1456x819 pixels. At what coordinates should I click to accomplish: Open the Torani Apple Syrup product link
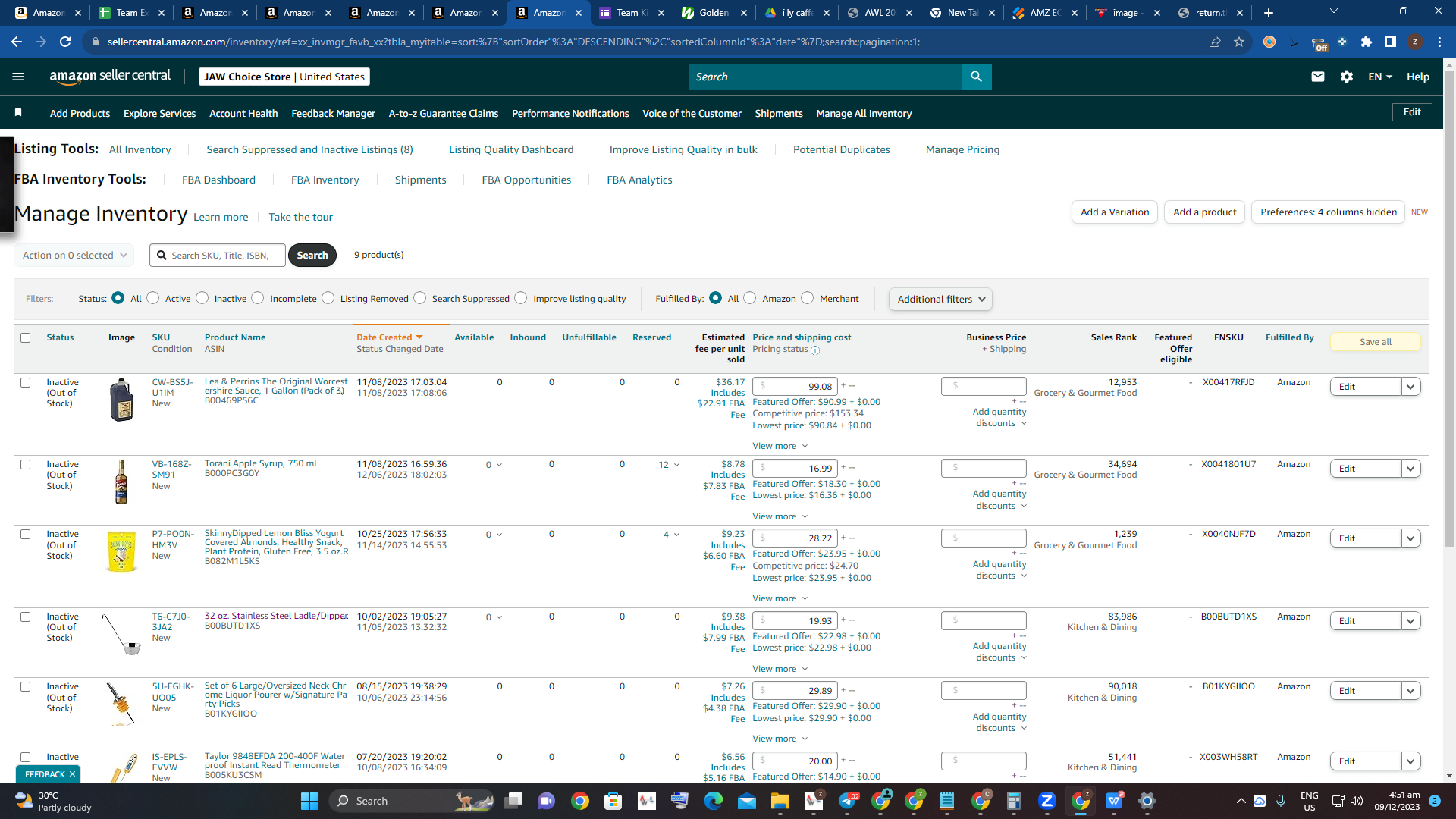260,463
